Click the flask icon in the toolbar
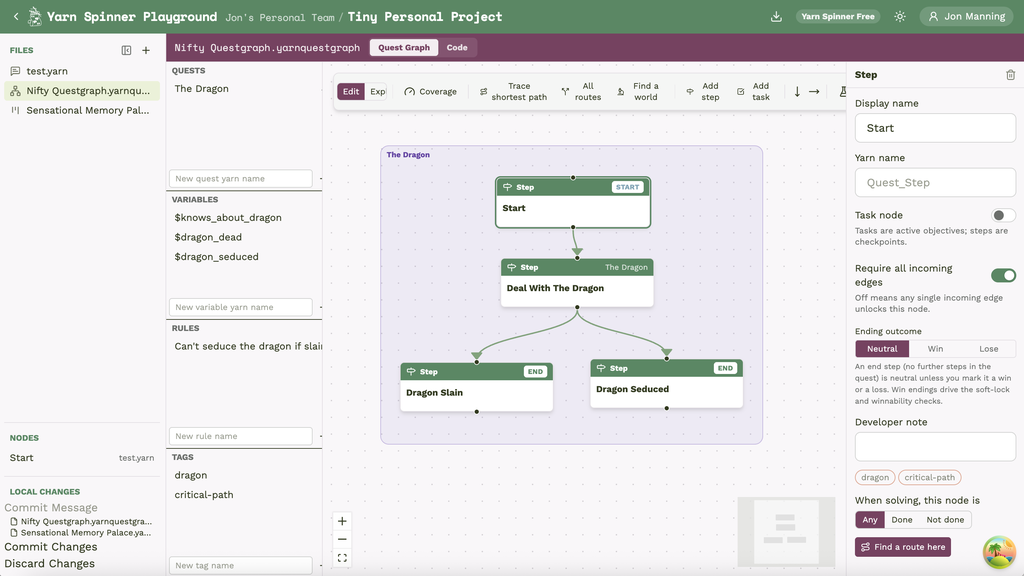The height and width of the screenshot is (576, 1024). coord(842,91)
